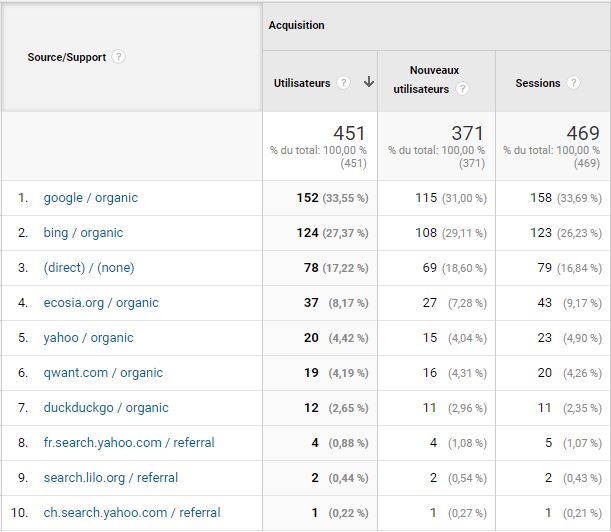
Task: Select total new users value 371
Action: pyautogui.click(x=468, y=133)
